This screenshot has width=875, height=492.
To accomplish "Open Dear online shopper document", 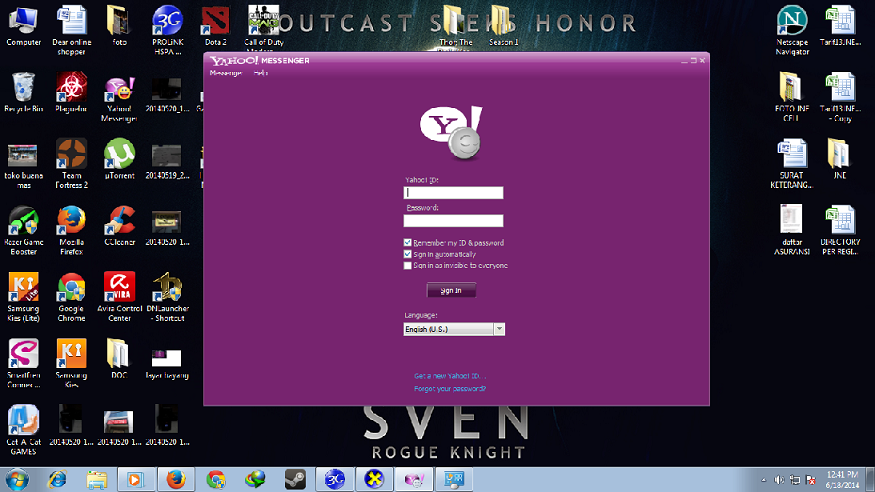I will [71, 30].
